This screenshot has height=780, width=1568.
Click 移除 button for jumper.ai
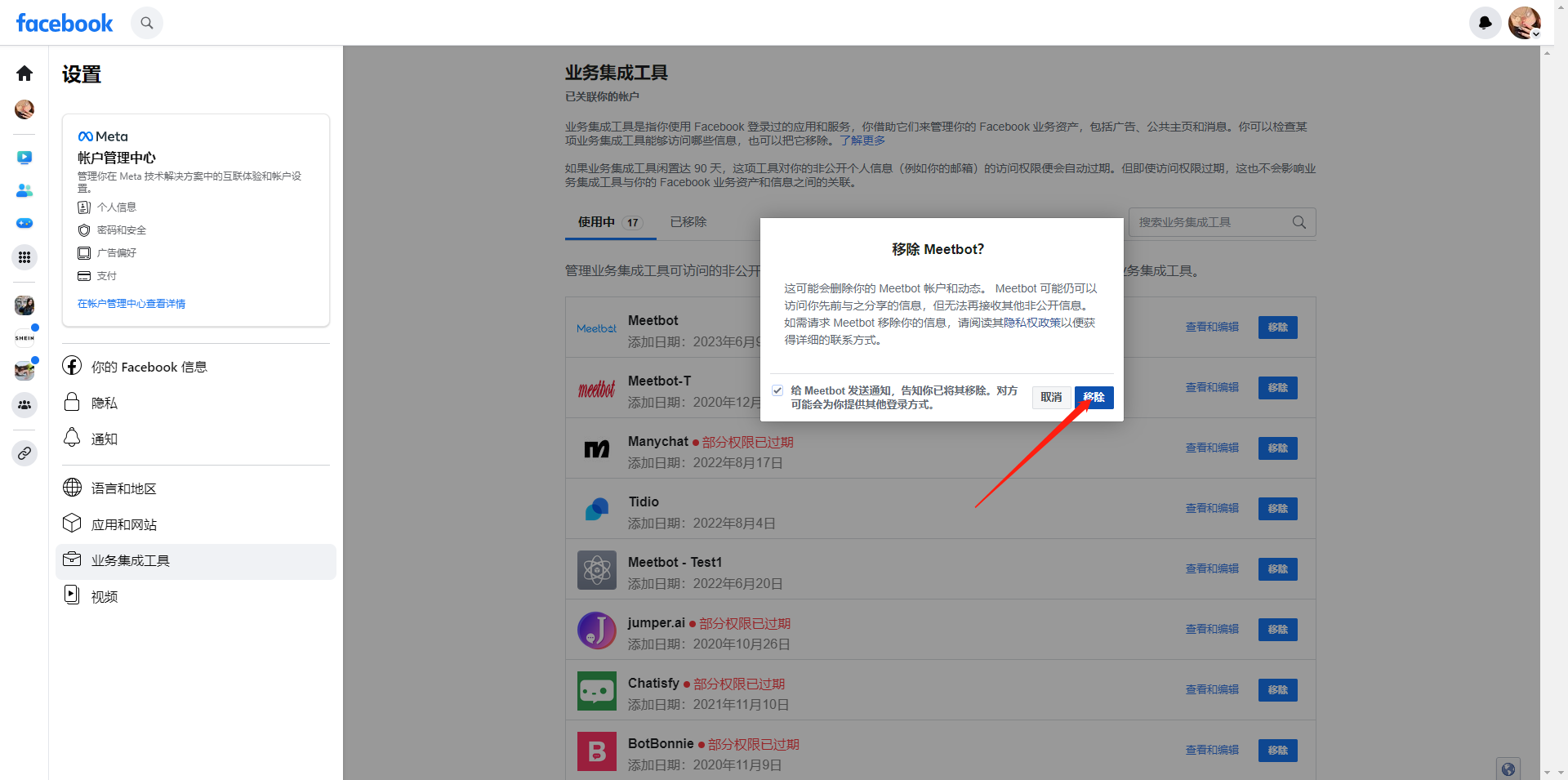pos(1278,630)
